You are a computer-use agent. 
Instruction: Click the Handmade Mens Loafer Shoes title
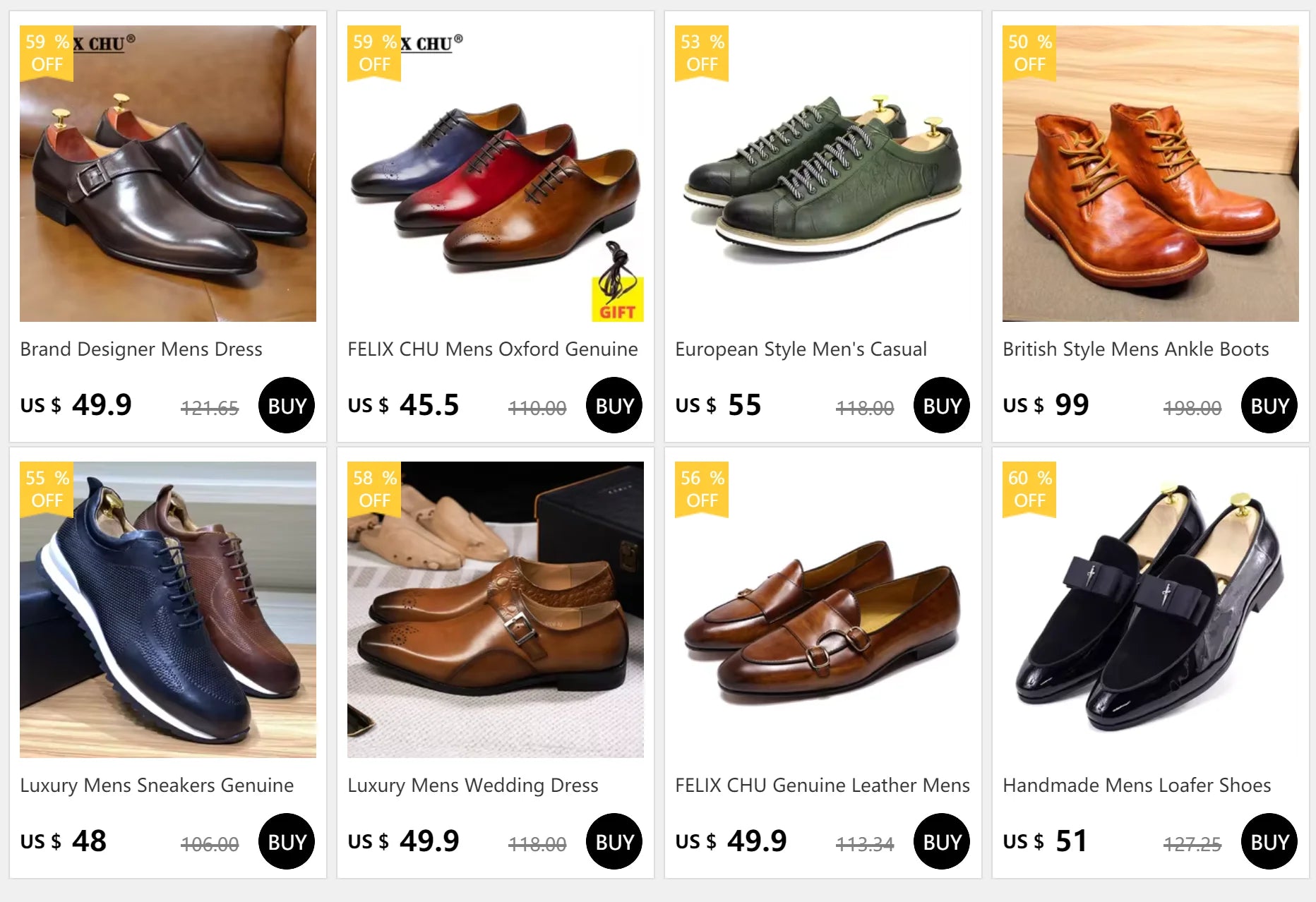(x=1137, y=786)
